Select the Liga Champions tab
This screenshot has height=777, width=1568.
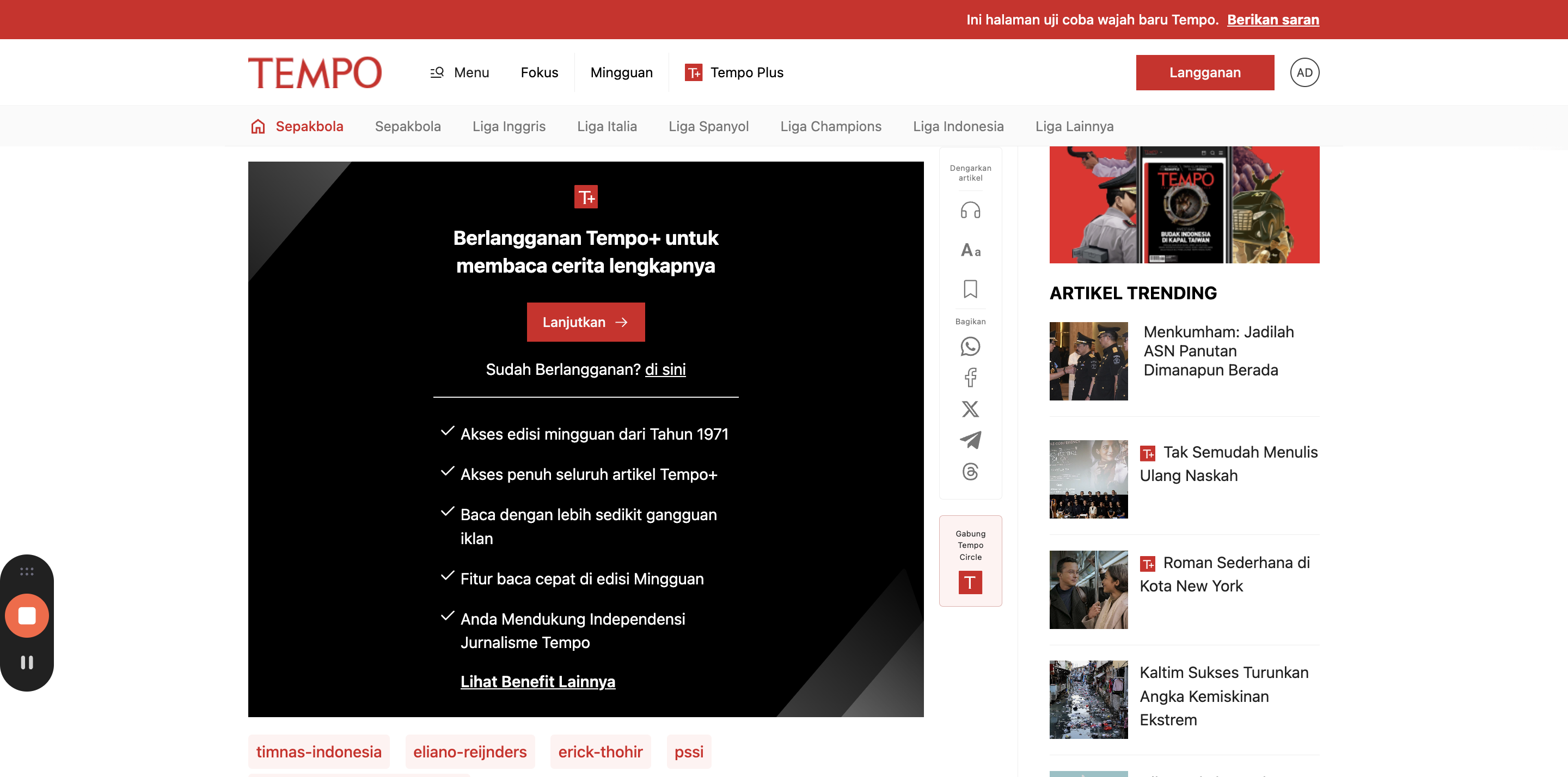pyautogui.click(x=831, y=126)
